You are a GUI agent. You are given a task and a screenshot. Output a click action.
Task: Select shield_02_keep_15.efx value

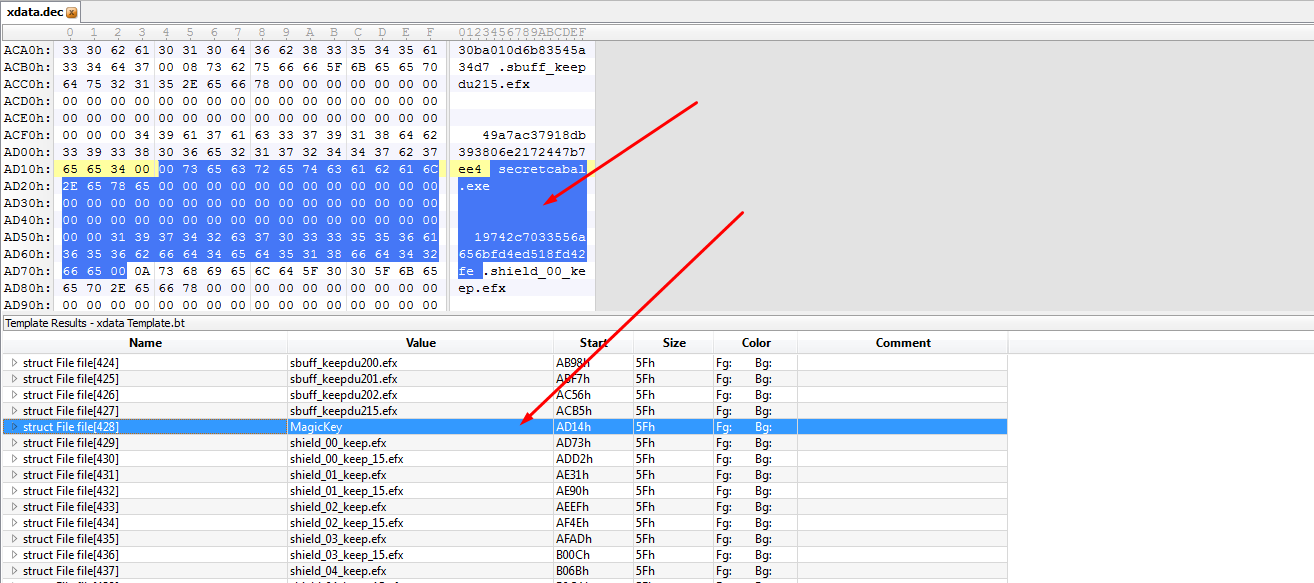pyautogui.click(x=347, y=523)
